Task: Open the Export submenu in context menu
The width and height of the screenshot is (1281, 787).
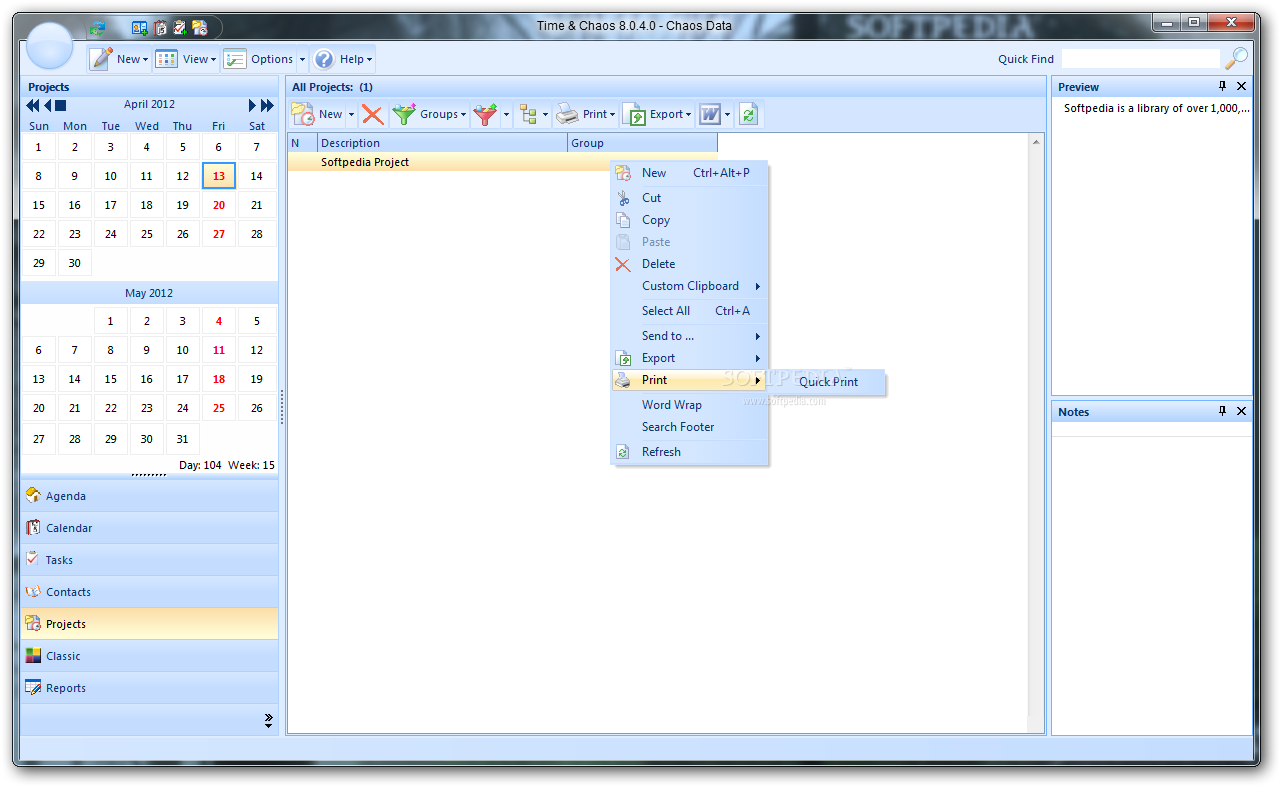Action: (689, 358)
